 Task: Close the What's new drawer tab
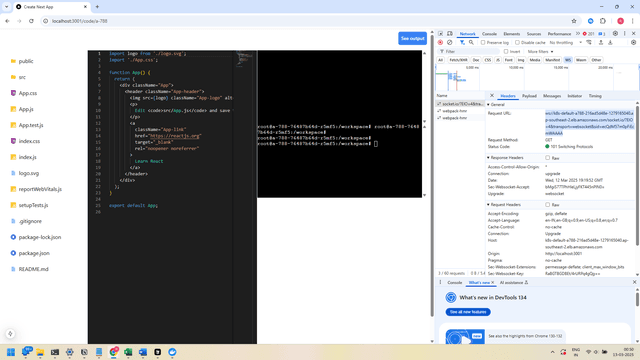pyautogui.click(x=493, y=282)
